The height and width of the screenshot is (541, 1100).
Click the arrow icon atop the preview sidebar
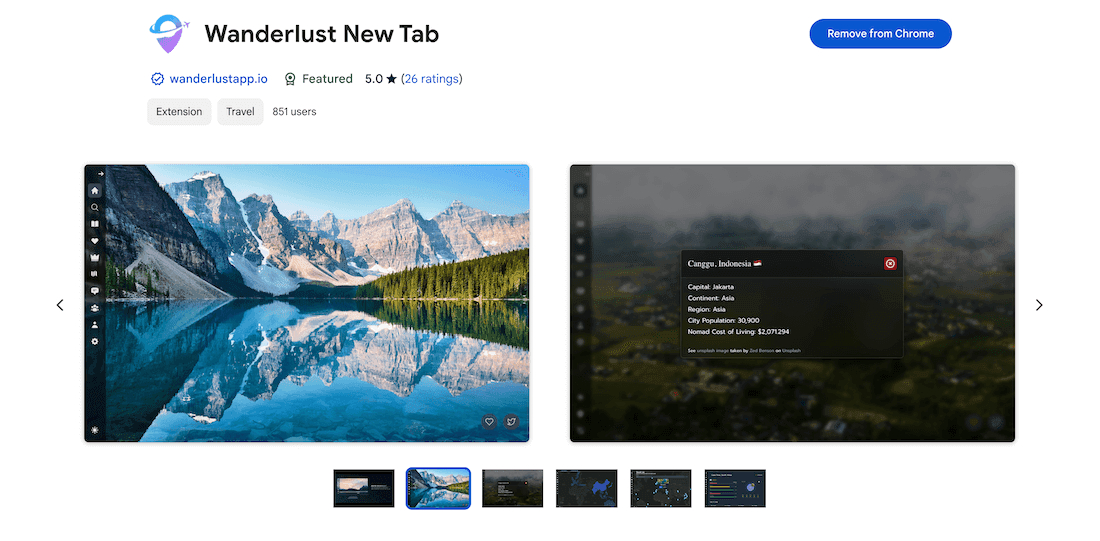pyautogui.click(x=100, y=173)
